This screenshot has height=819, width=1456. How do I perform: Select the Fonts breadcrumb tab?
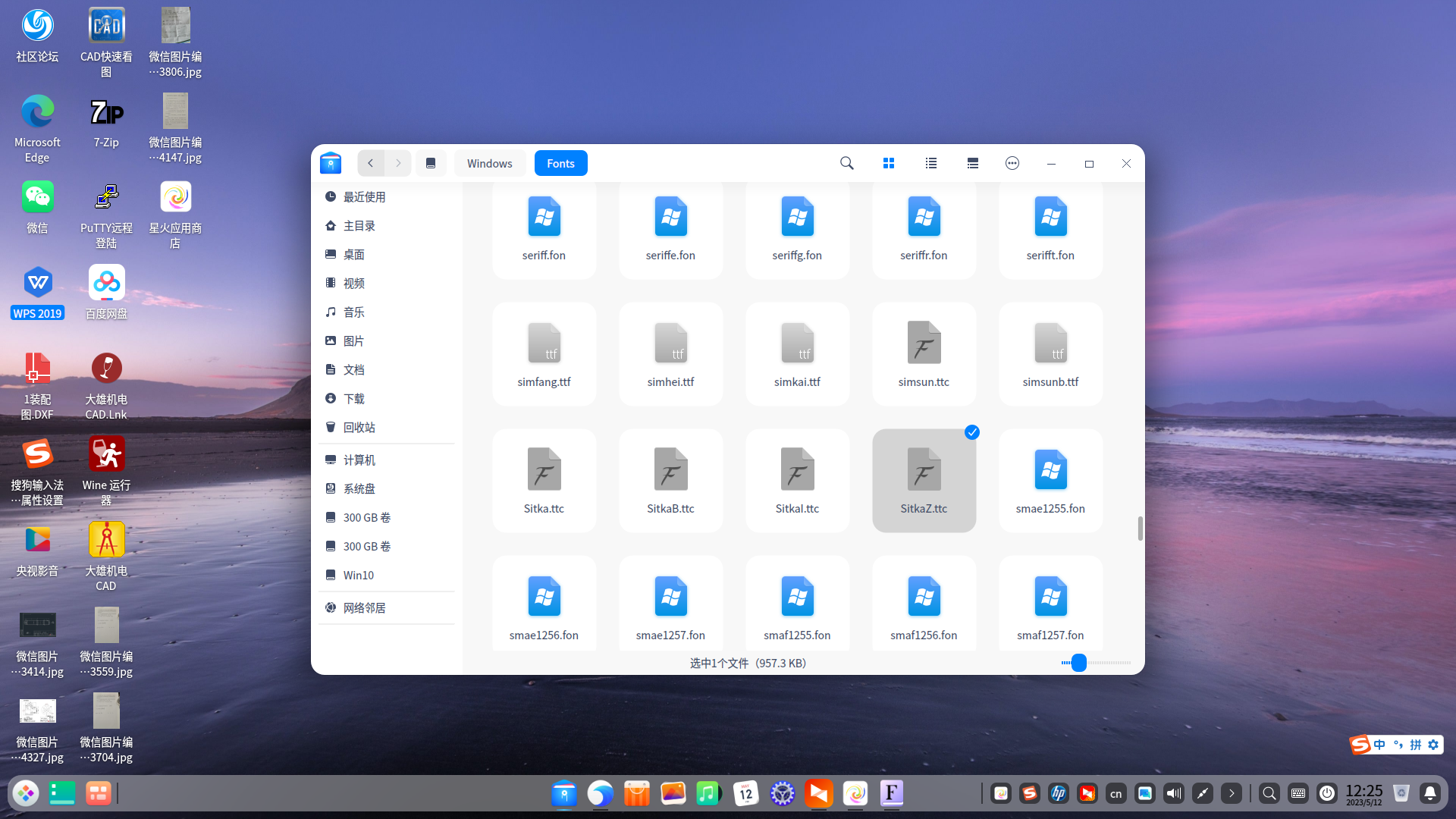pyautogui.click(x=560, y=163)
